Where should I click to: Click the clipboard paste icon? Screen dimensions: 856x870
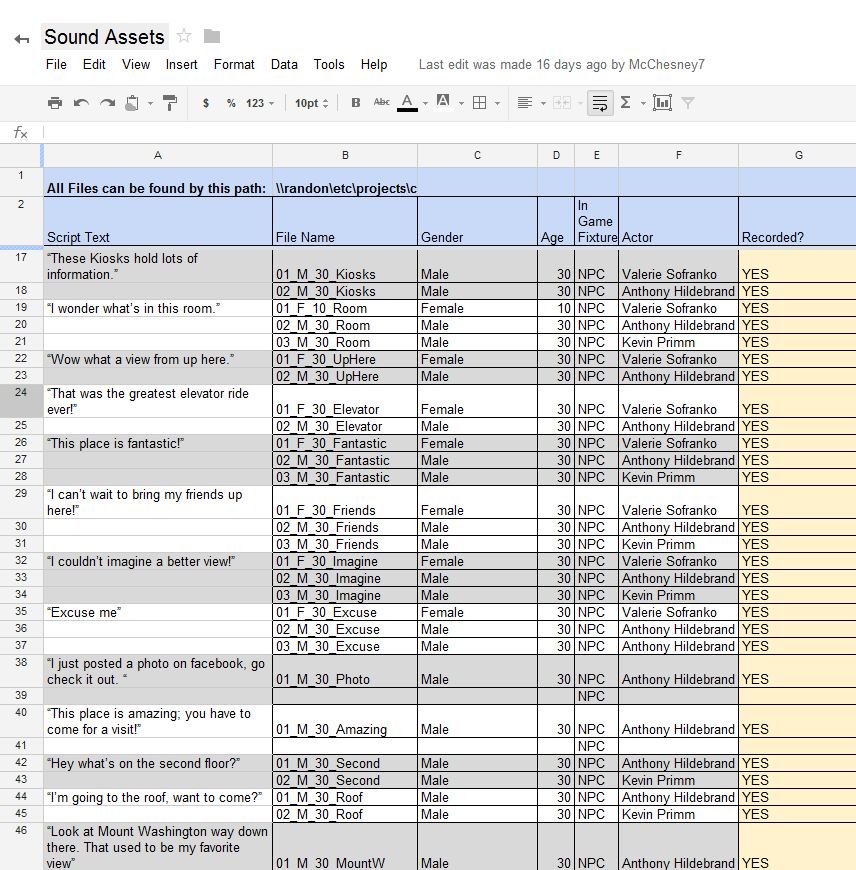(x=132, y=103)
